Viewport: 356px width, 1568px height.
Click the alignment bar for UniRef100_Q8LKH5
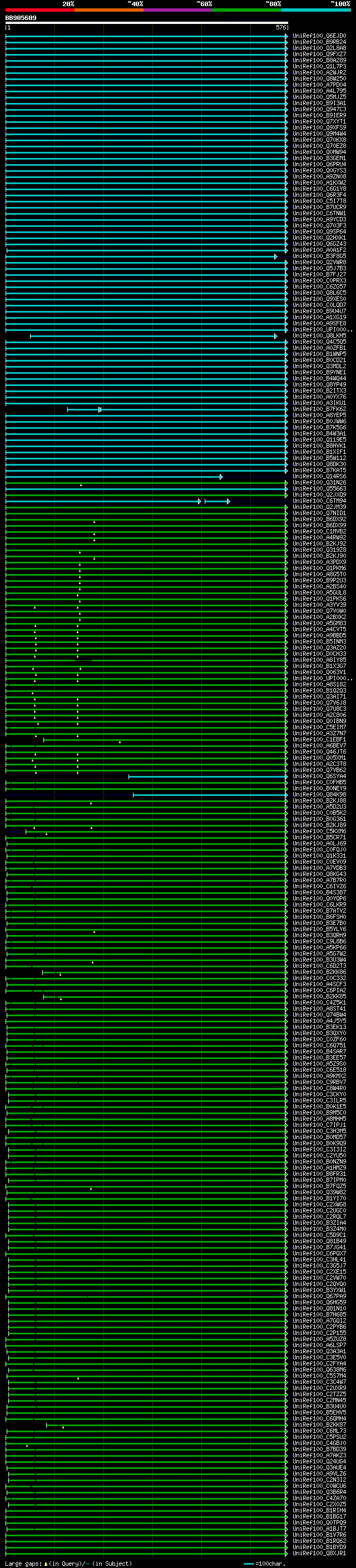click(154, 336)
